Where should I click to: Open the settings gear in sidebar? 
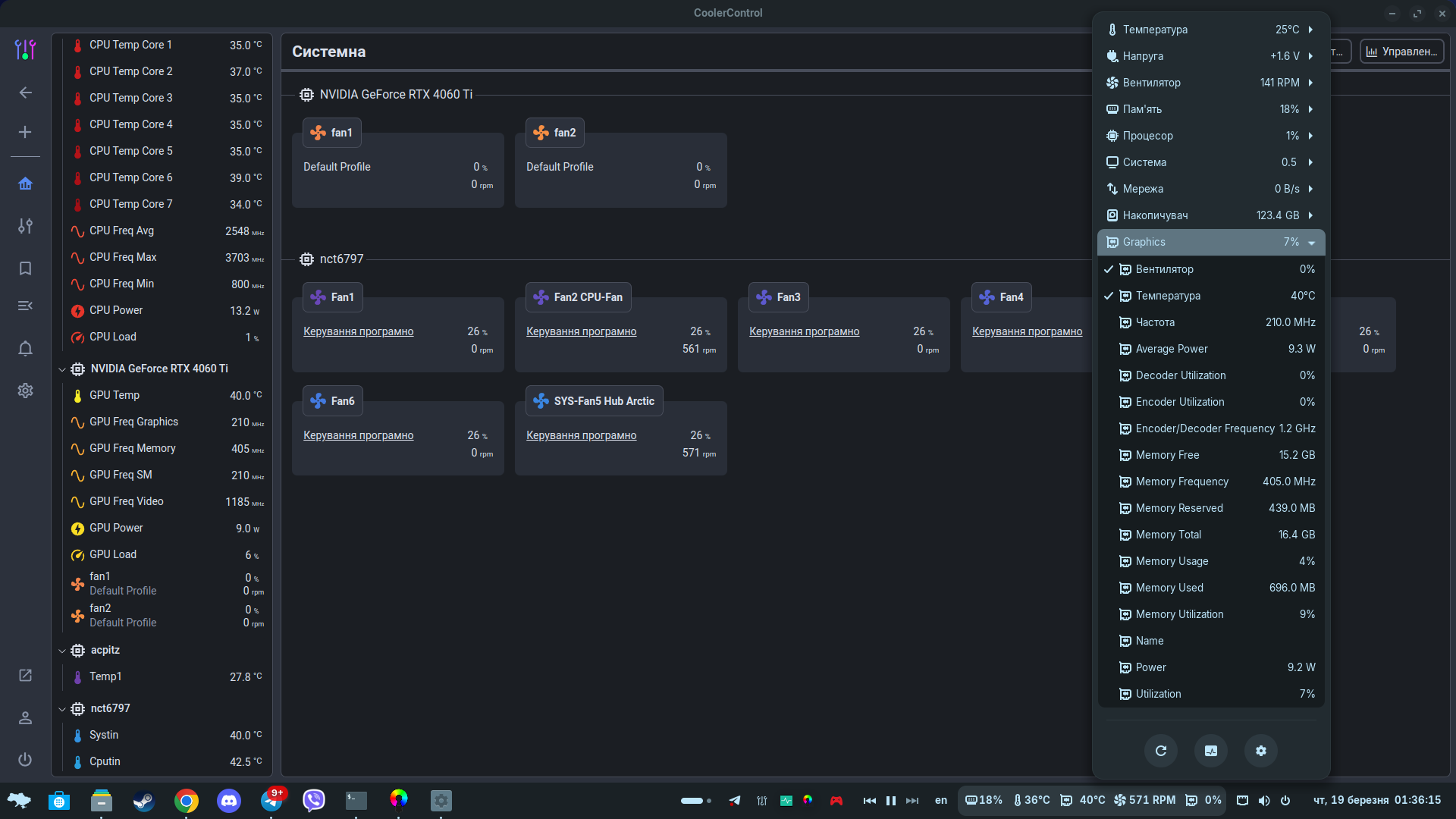pos(25,391)
